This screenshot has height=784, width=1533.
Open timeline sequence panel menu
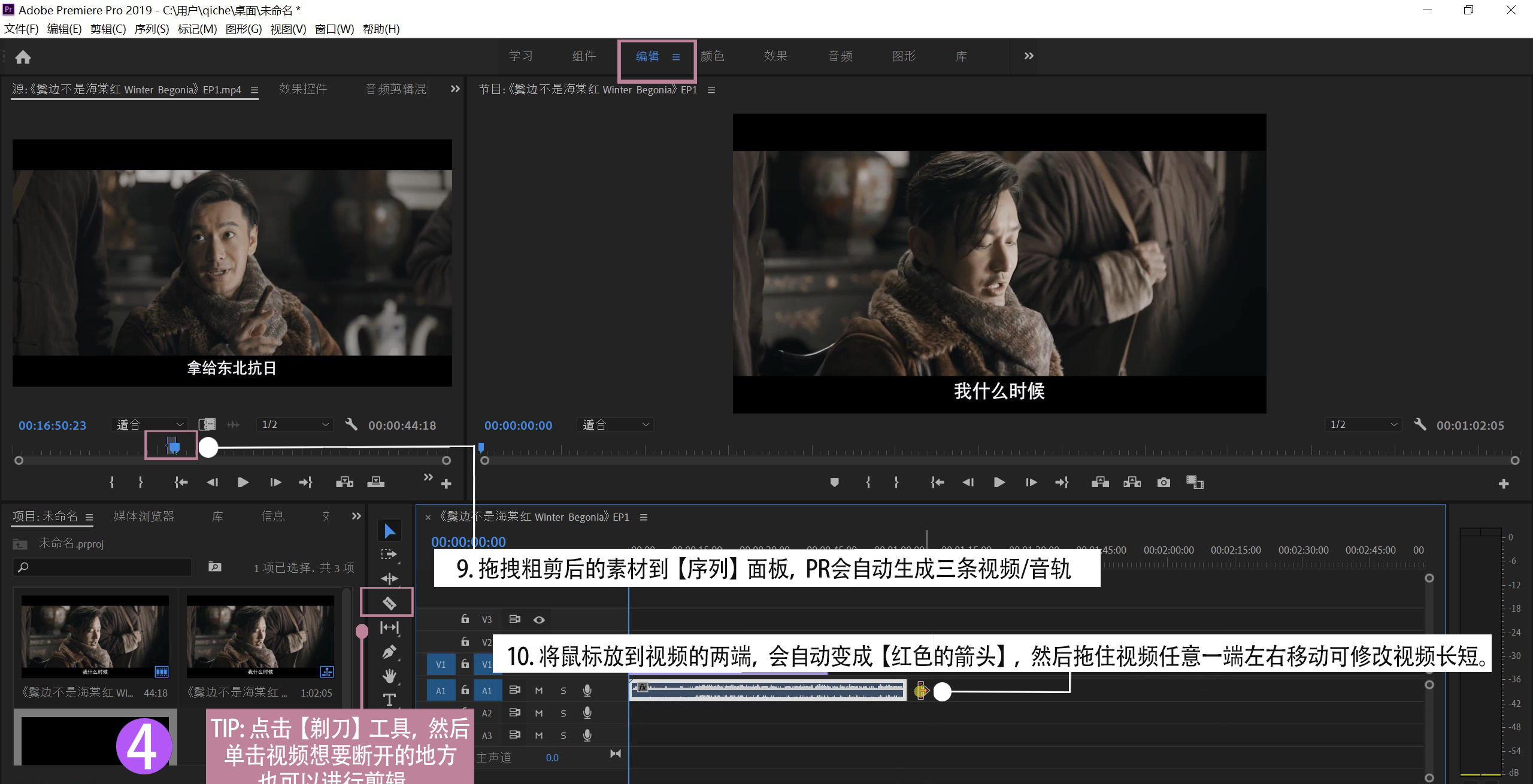click(644, 517)
